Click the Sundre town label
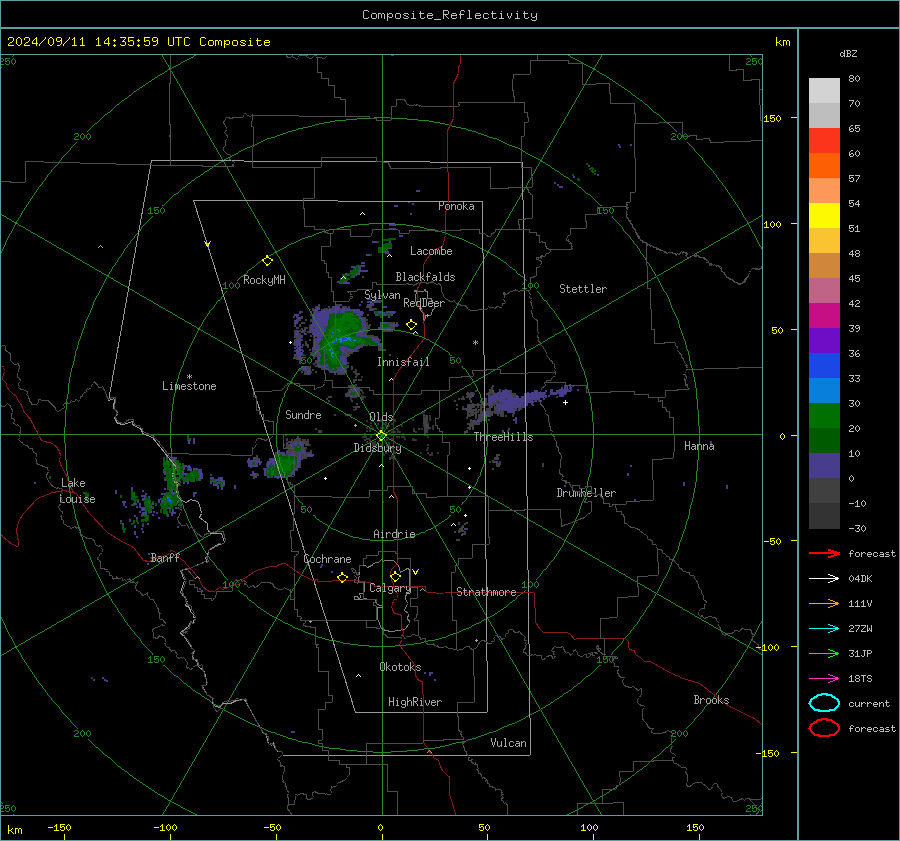The width and height of the screenshot is (900, 841). click(x=303, y=414)
